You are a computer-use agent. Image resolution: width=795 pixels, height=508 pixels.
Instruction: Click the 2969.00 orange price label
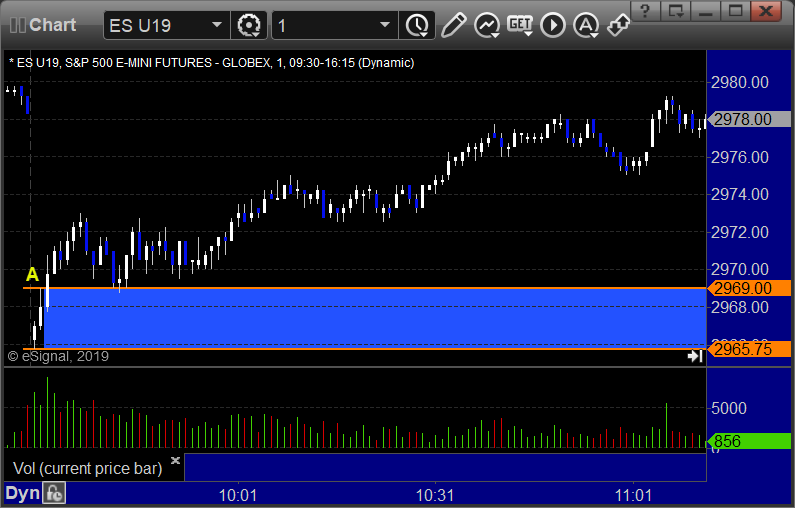pyautogui.click(x=749, y=288)
